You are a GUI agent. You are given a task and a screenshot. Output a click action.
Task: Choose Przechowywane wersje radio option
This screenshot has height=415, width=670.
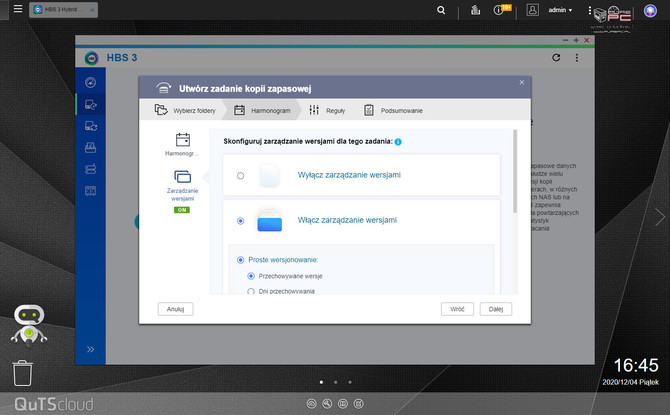(x=251, y=276)
